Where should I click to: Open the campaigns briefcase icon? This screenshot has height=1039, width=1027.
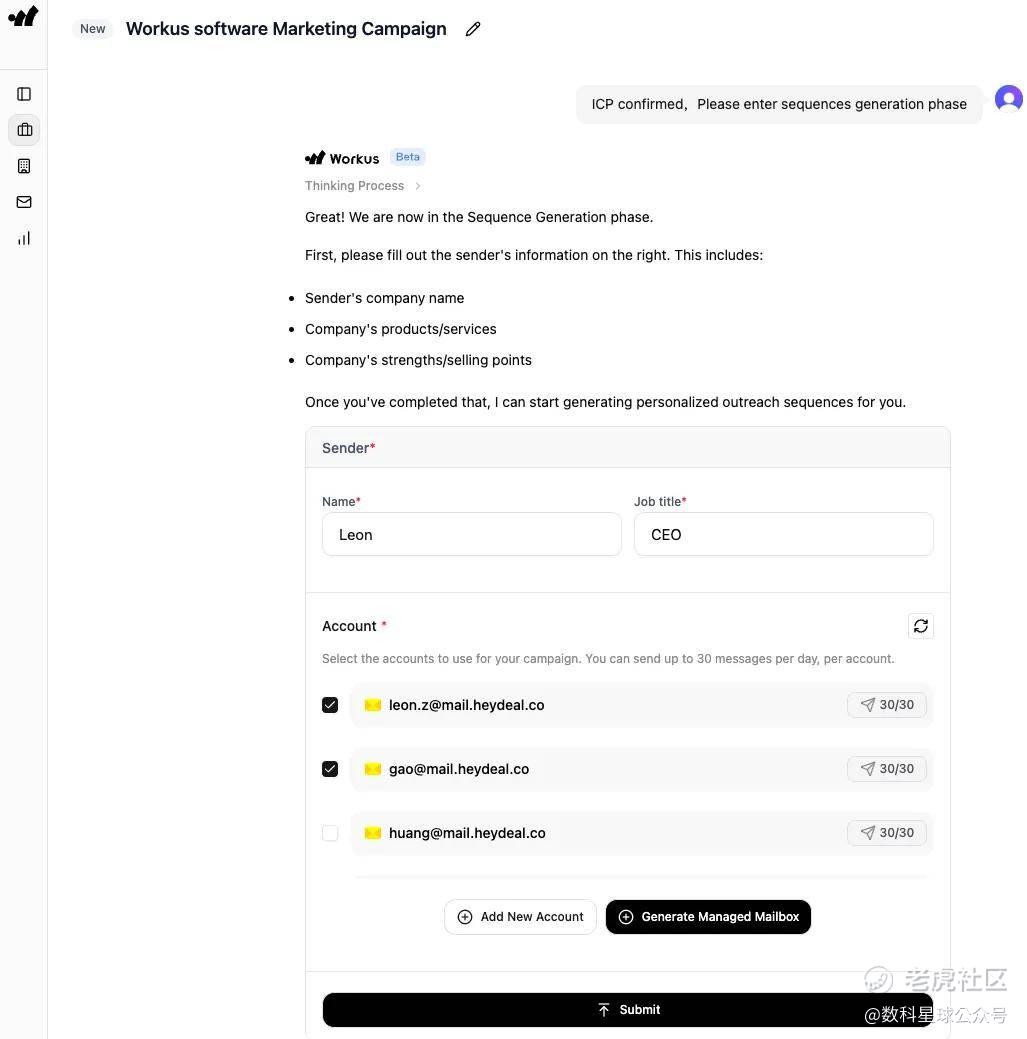point(24,130)
